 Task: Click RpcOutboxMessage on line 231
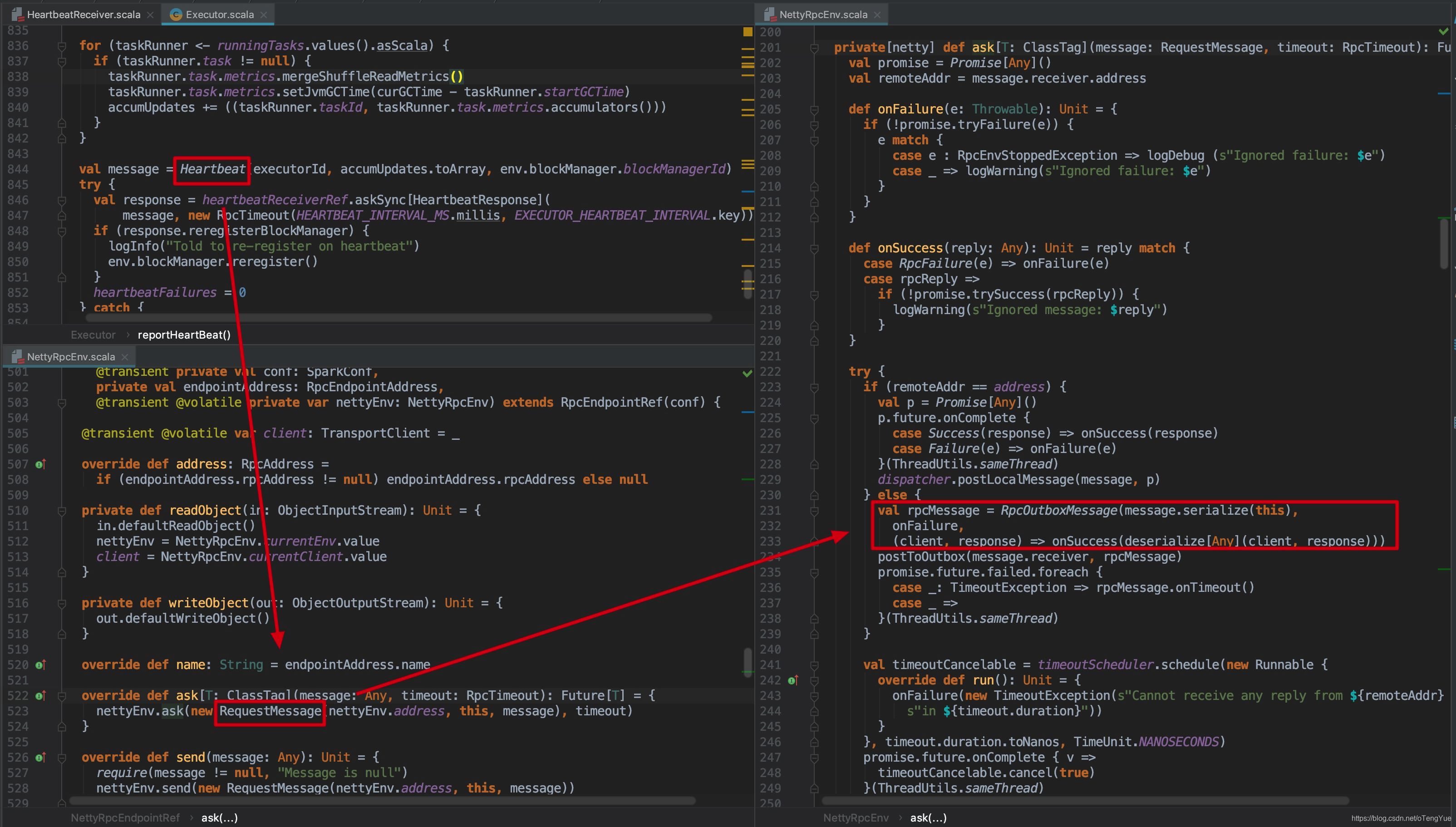[1059, 511]
